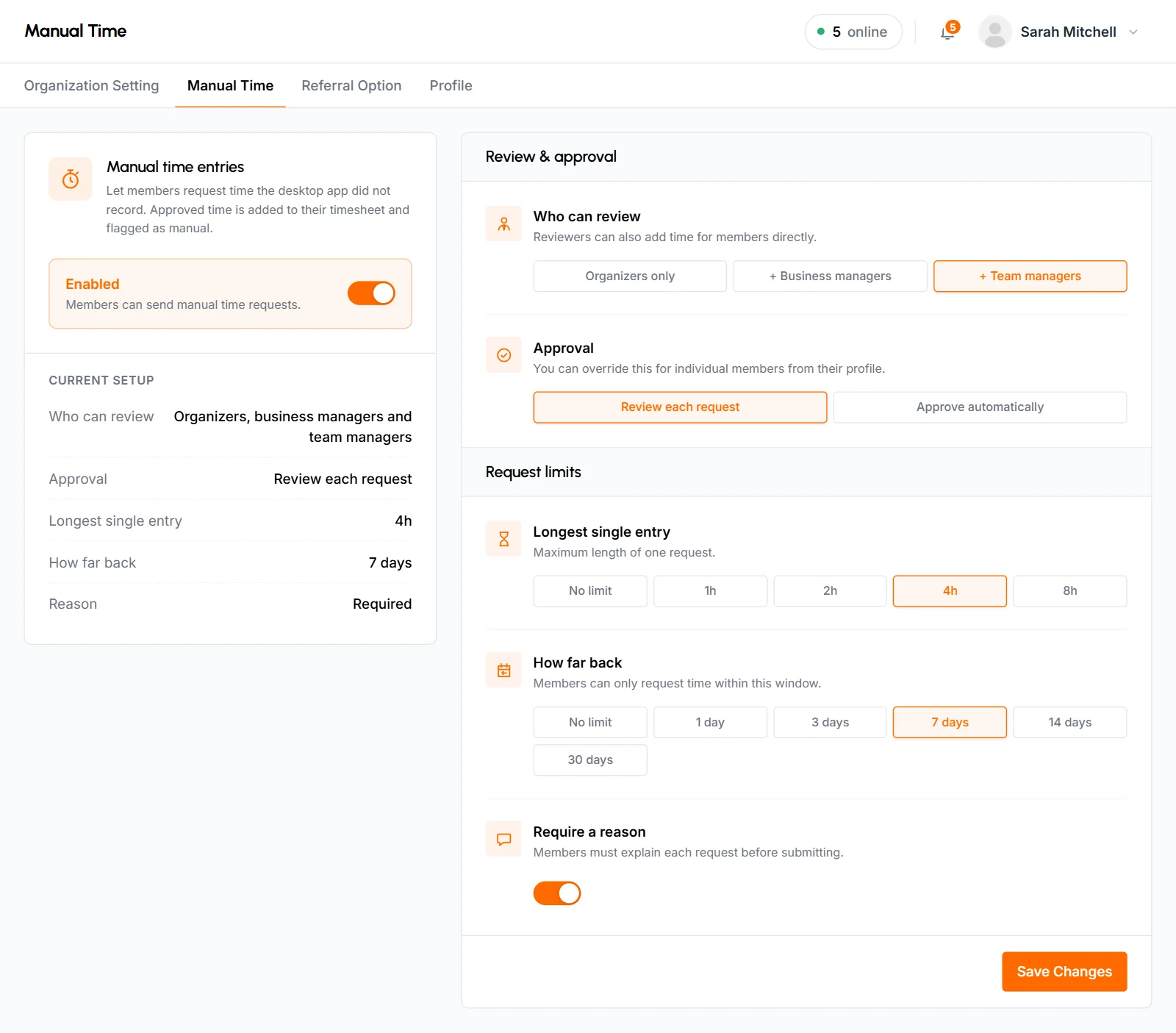The width and height of the screenshot is (1176, 1033).
Task: Set longest single entry to 1h
Action: click(x=710, y=591)
